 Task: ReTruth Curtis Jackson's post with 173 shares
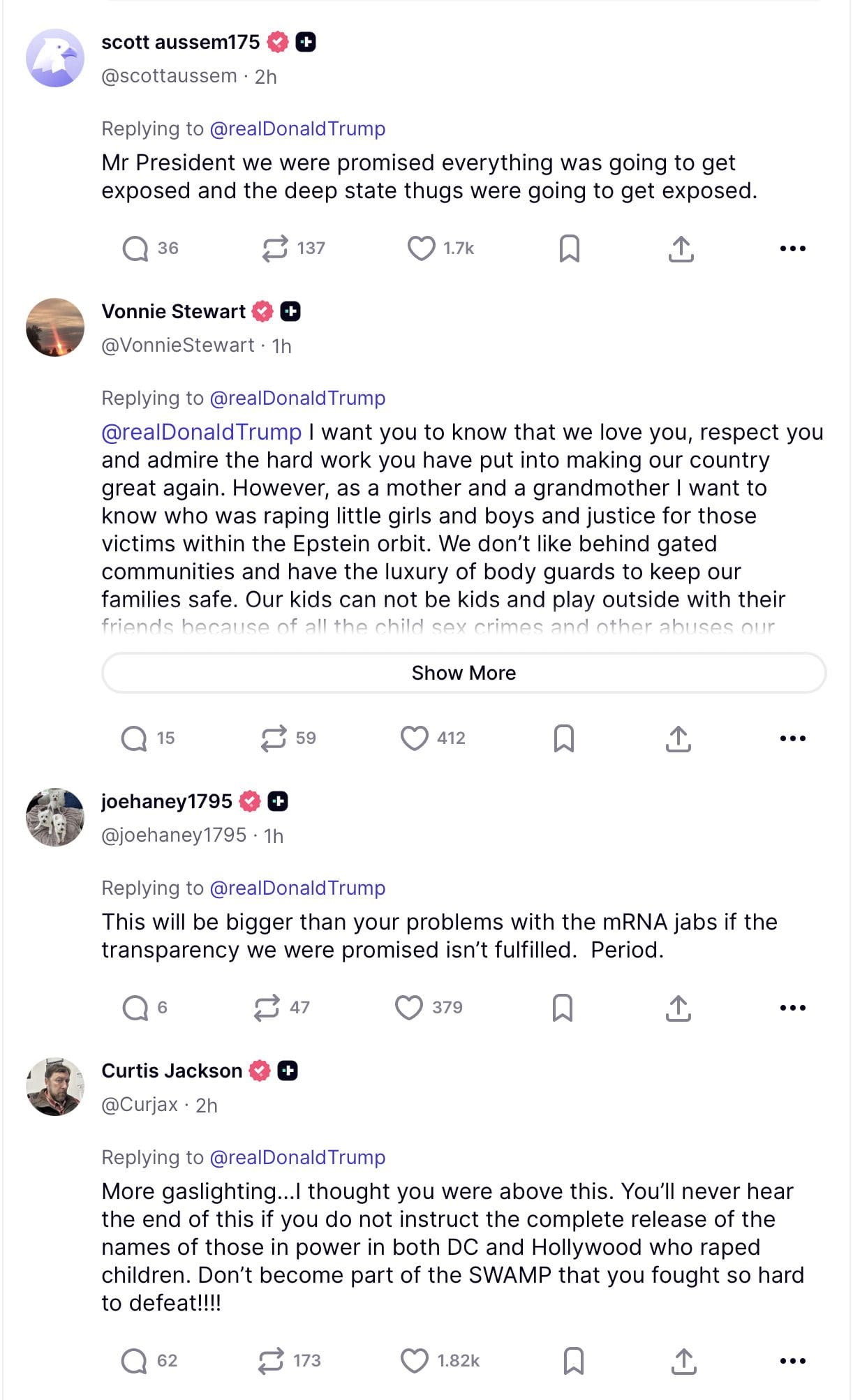coord(271,1360)
